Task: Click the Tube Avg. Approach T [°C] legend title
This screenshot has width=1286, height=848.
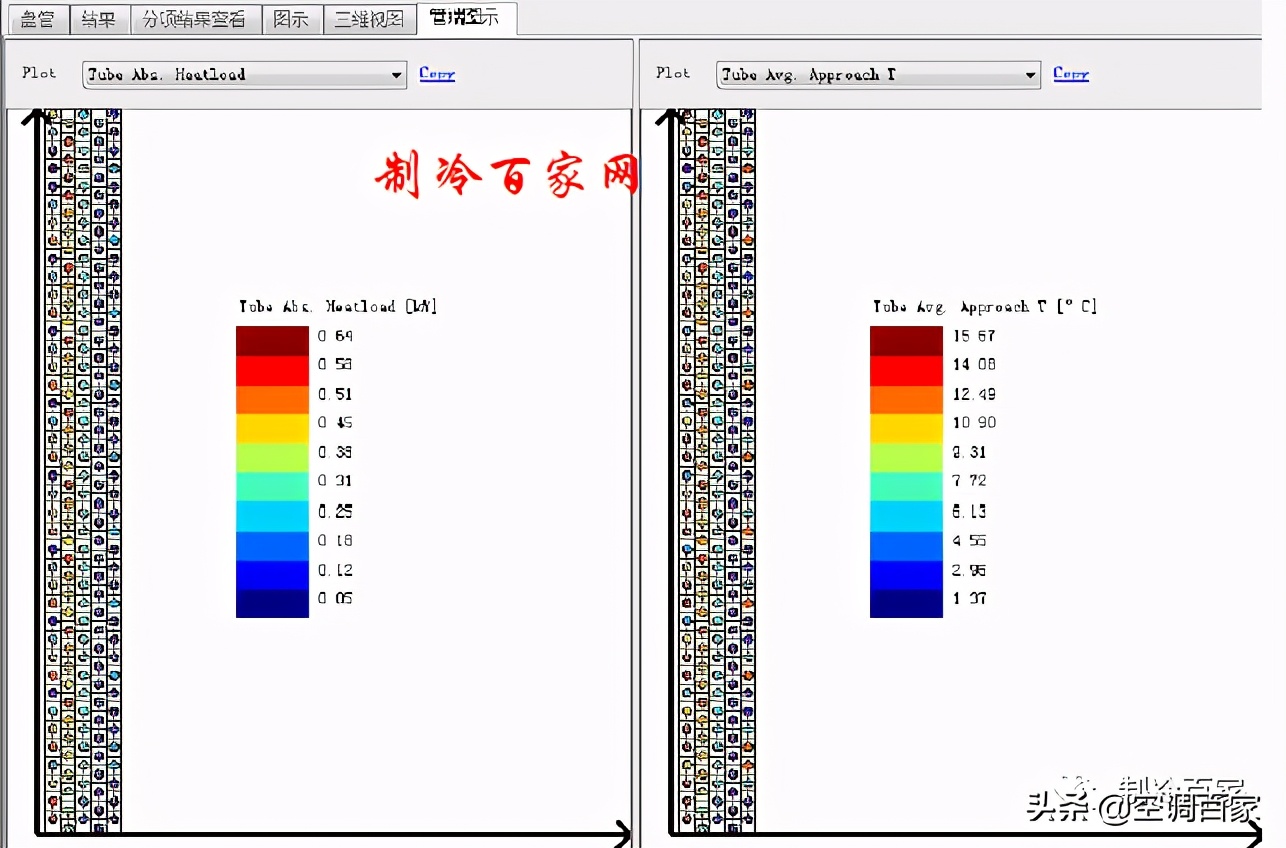Action: click(985, 307)
